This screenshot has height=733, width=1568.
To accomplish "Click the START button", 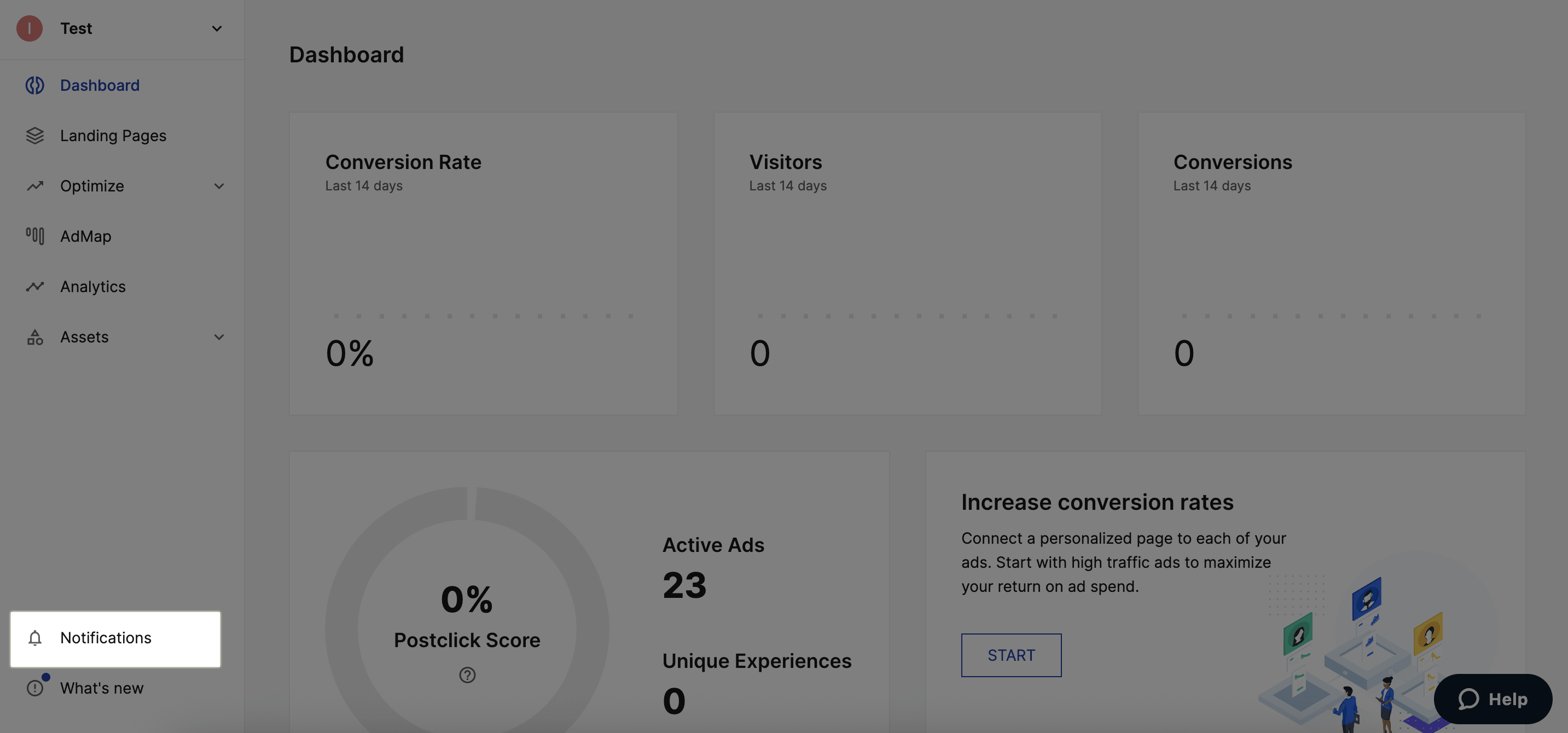I will click(x=1011, y=655).
